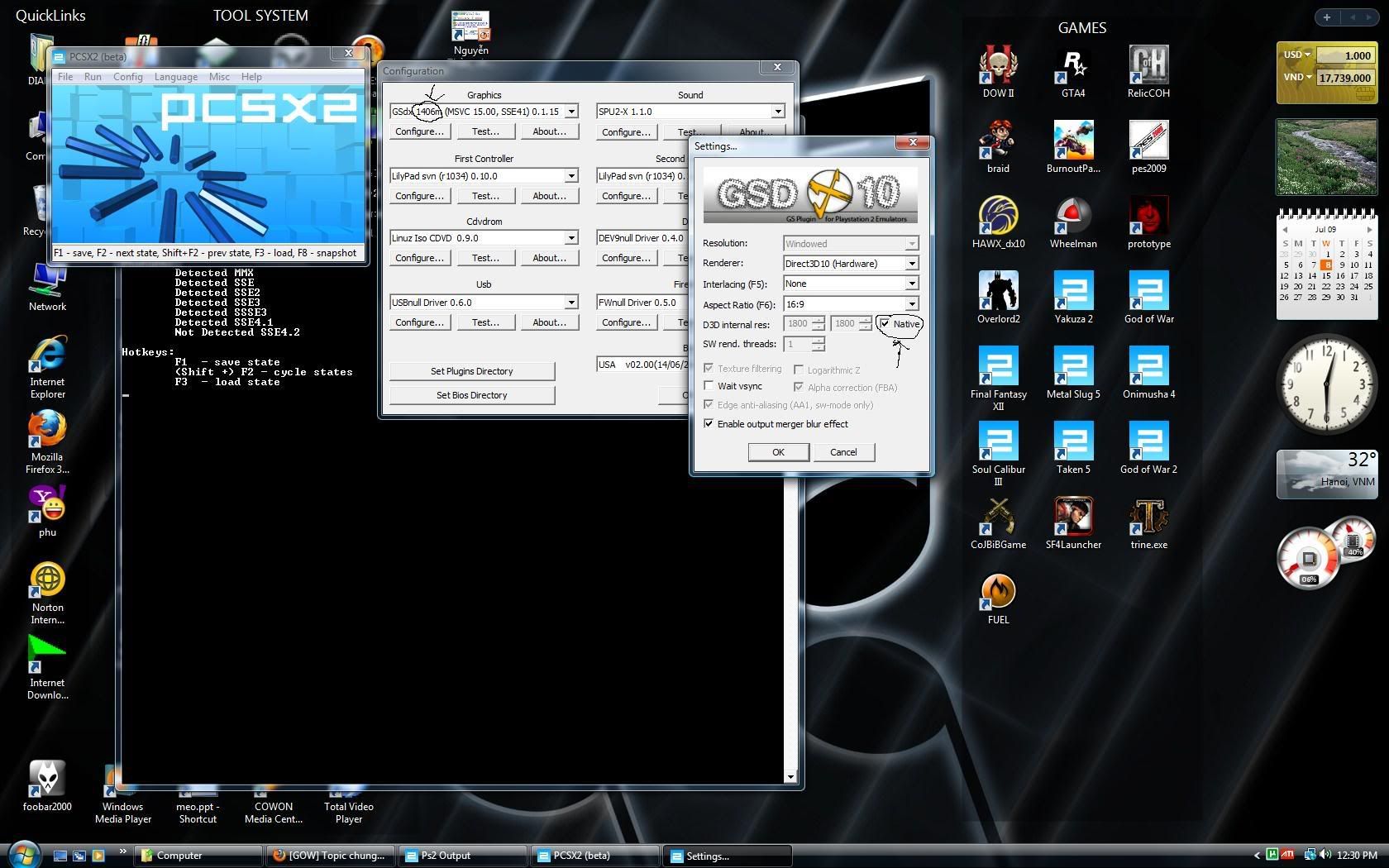Viewport: 1389px width, 868px height.
Task: Open the Taken 5 desktop icon
Action: point(1073,447)
